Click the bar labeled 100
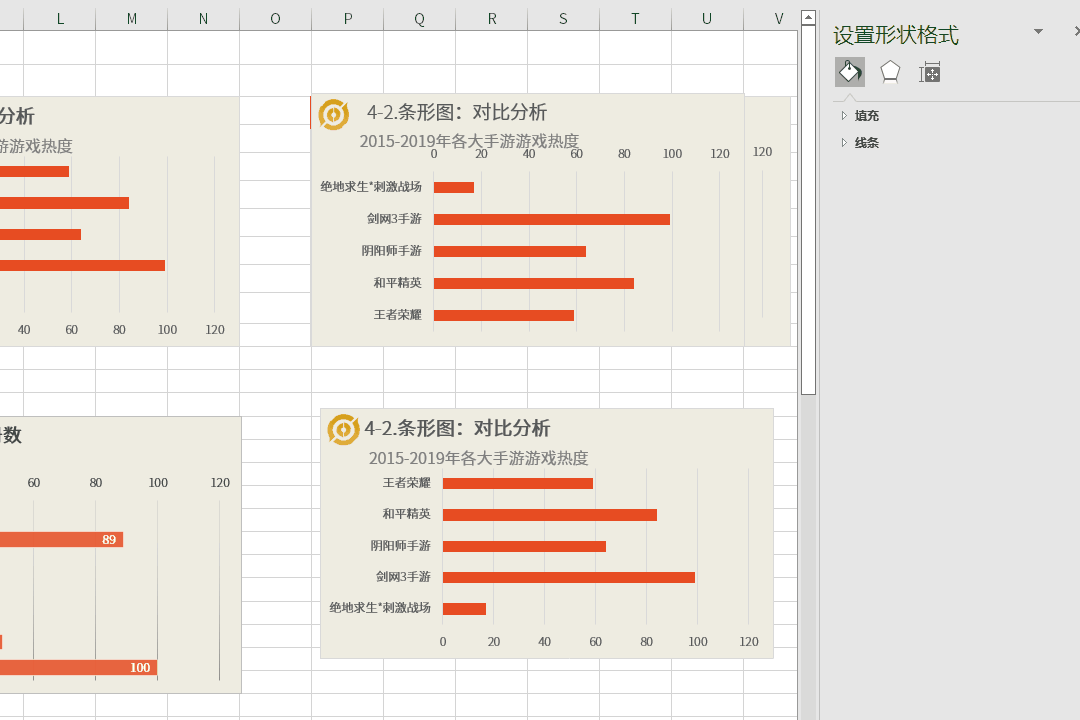 coord(79,668)
